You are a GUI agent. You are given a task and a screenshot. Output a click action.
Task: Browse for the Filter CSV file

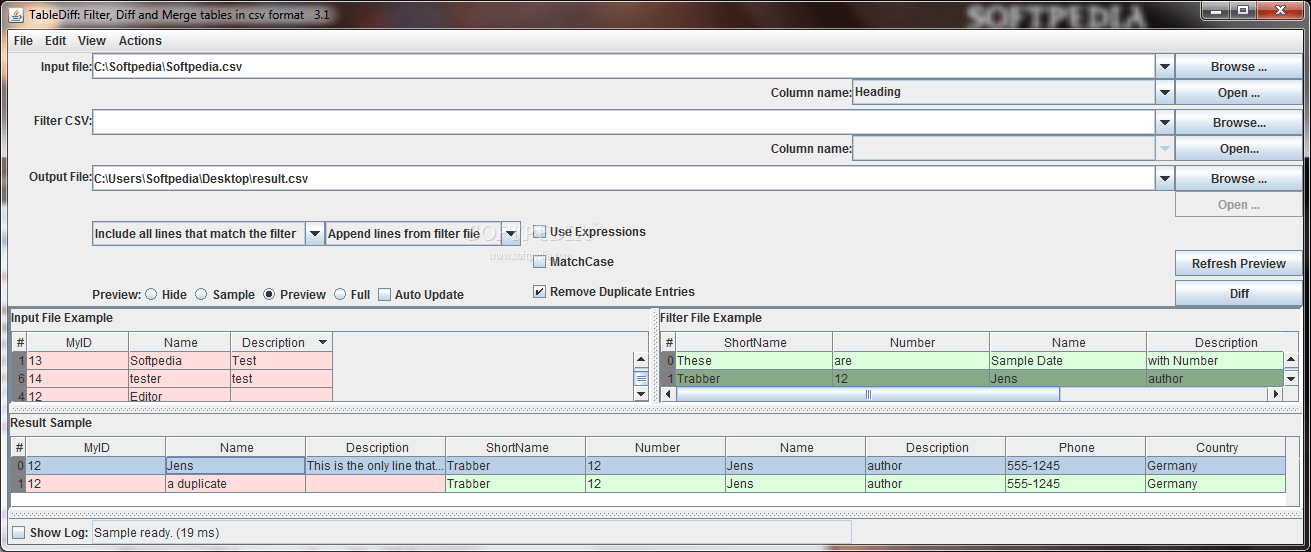tap(1239, 123)
